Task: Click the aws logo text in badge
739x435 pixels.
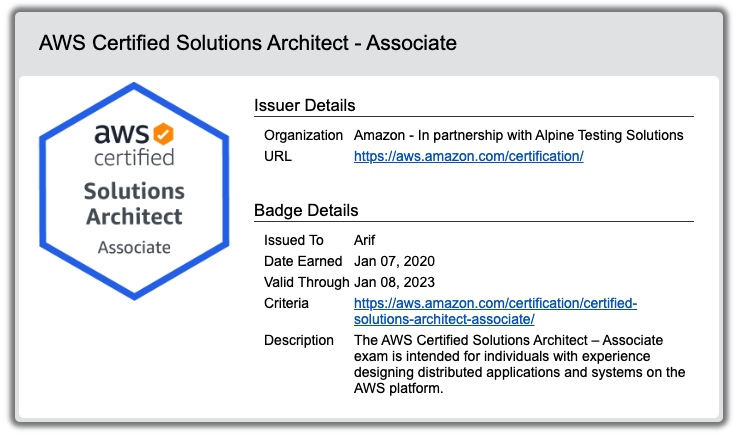Action: [122, 134]
